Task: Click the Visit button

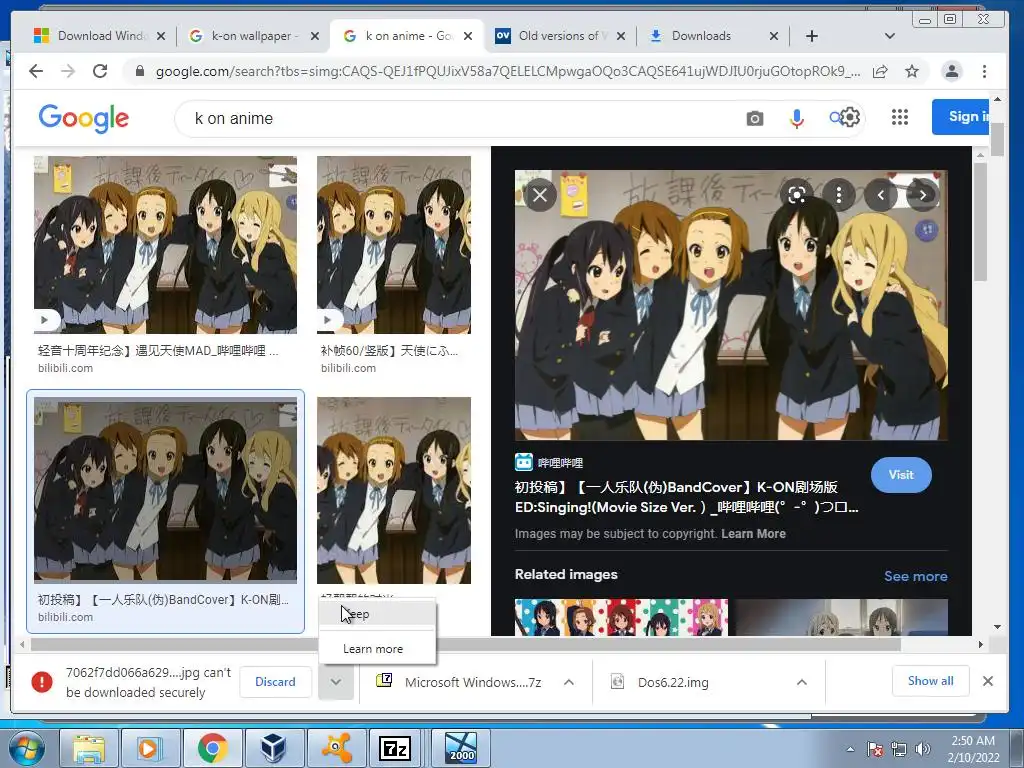Action: click(901, 475)
